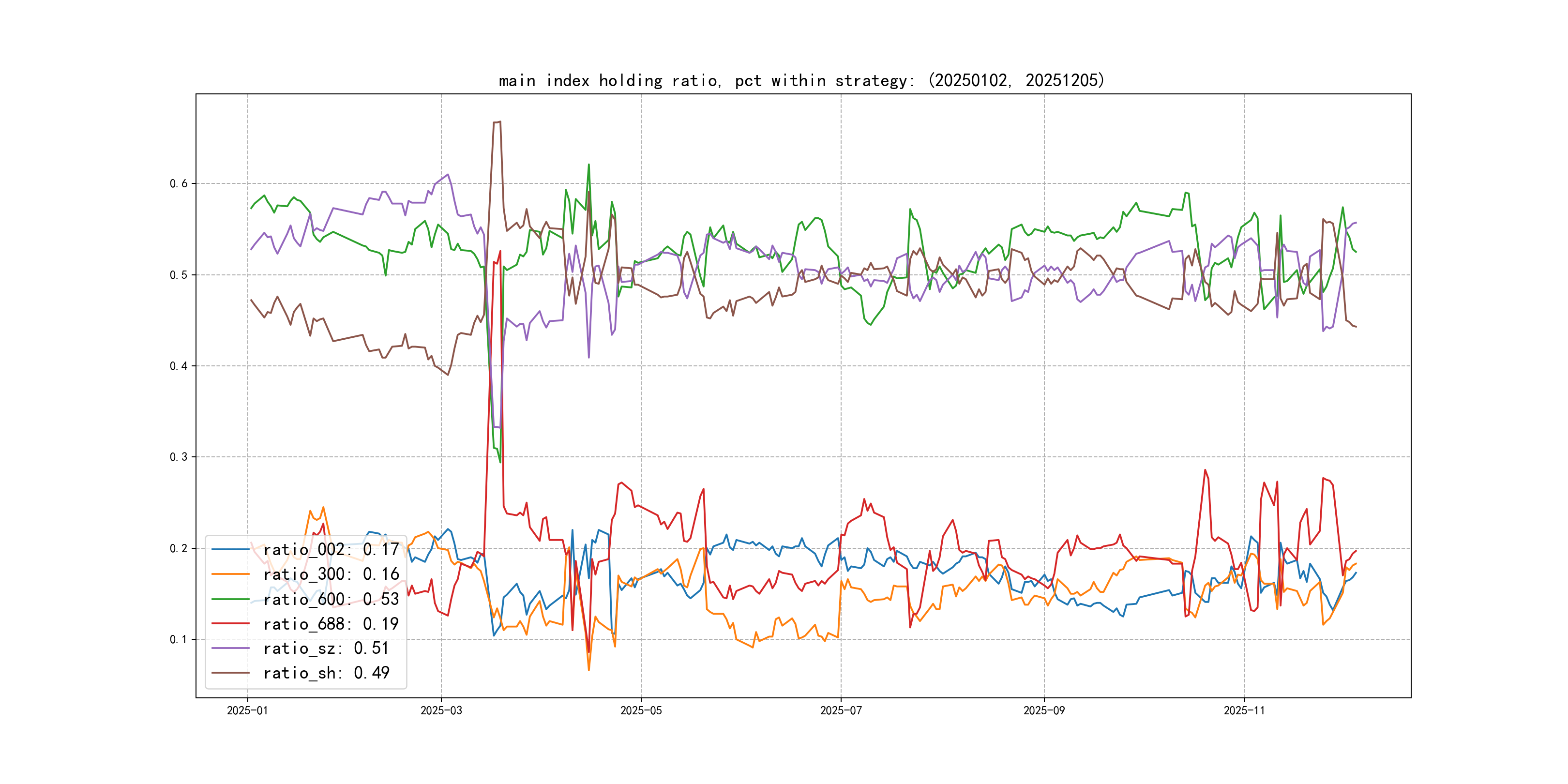Select the 'ratio_600: 0.53' legend label

(331, 599)
